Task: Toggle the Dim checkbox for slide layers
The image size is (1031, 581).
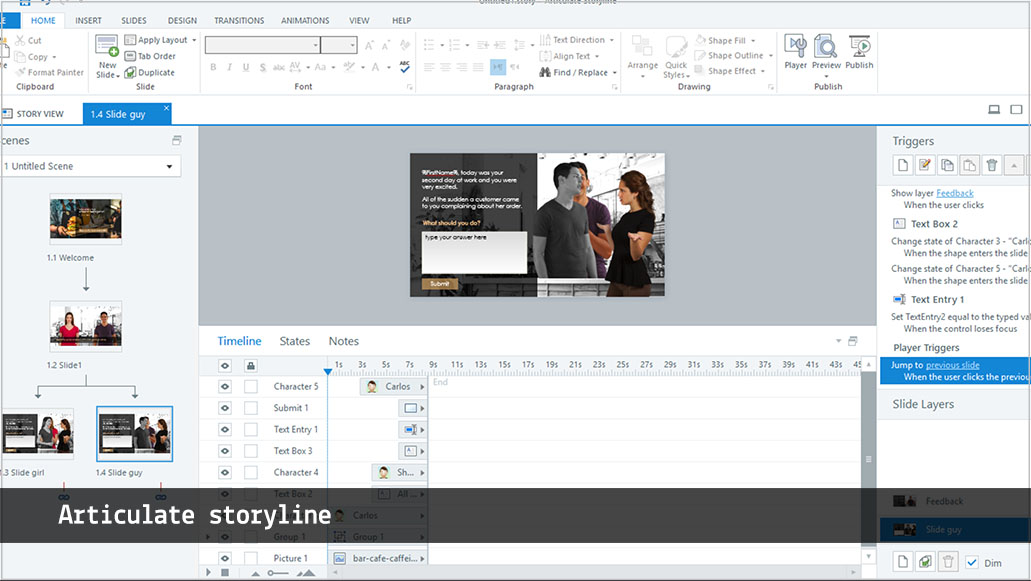Action: pos(972,563)
